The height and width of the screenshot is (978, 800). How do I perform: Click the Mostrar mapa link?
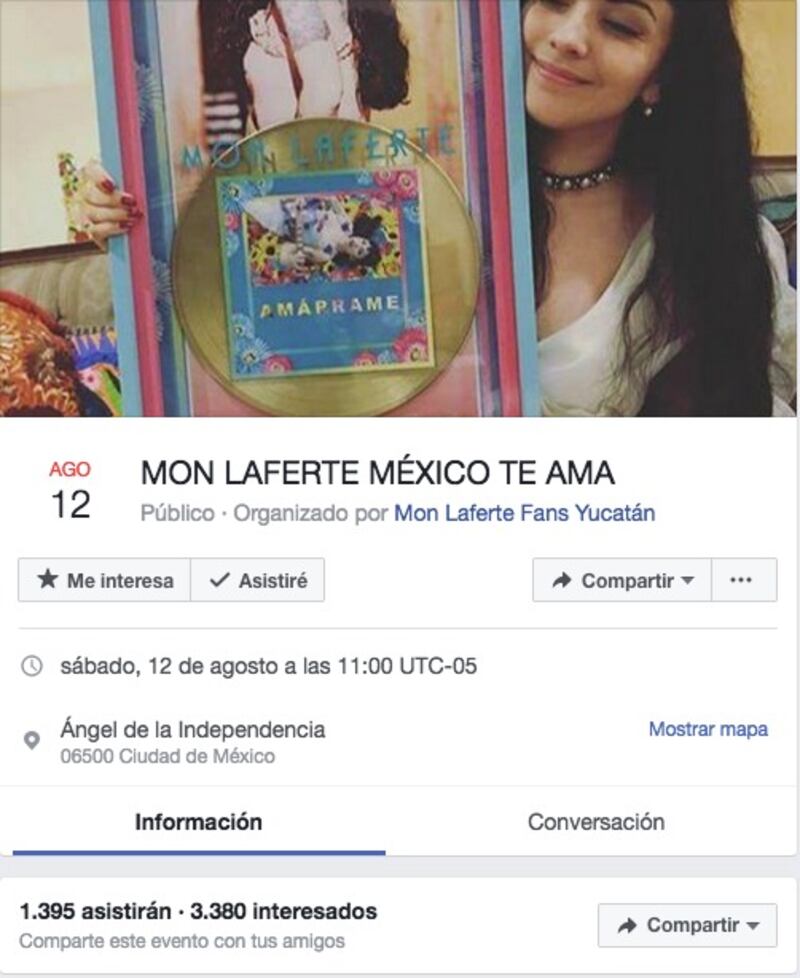pos(708,729)
